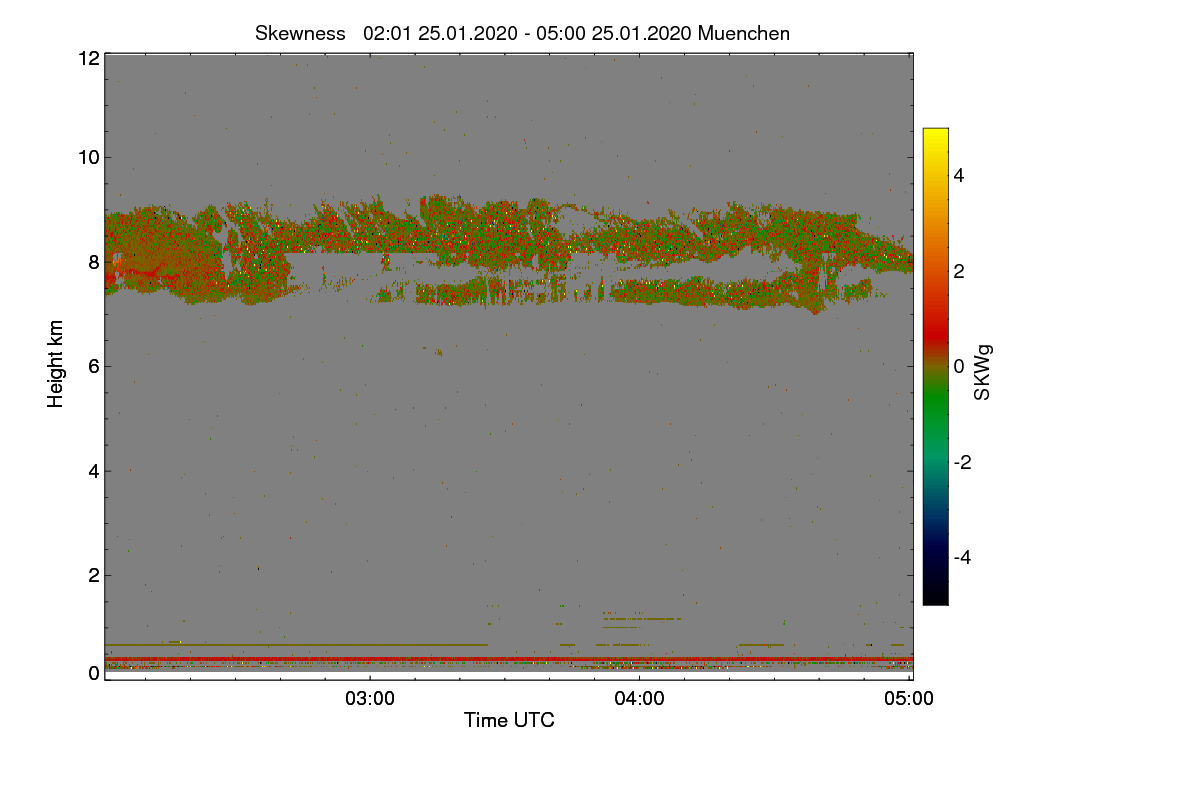Click height axis tick label 6
The height and width of the screenshot is (800, 1200).
click(93, 366)
